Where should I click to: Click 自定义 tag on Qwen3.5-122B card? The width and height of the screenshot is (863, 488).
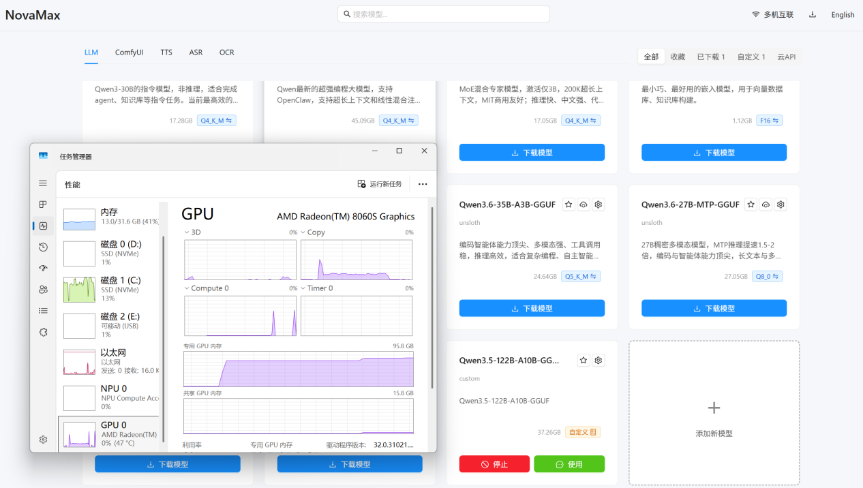[x=582, y=432]
